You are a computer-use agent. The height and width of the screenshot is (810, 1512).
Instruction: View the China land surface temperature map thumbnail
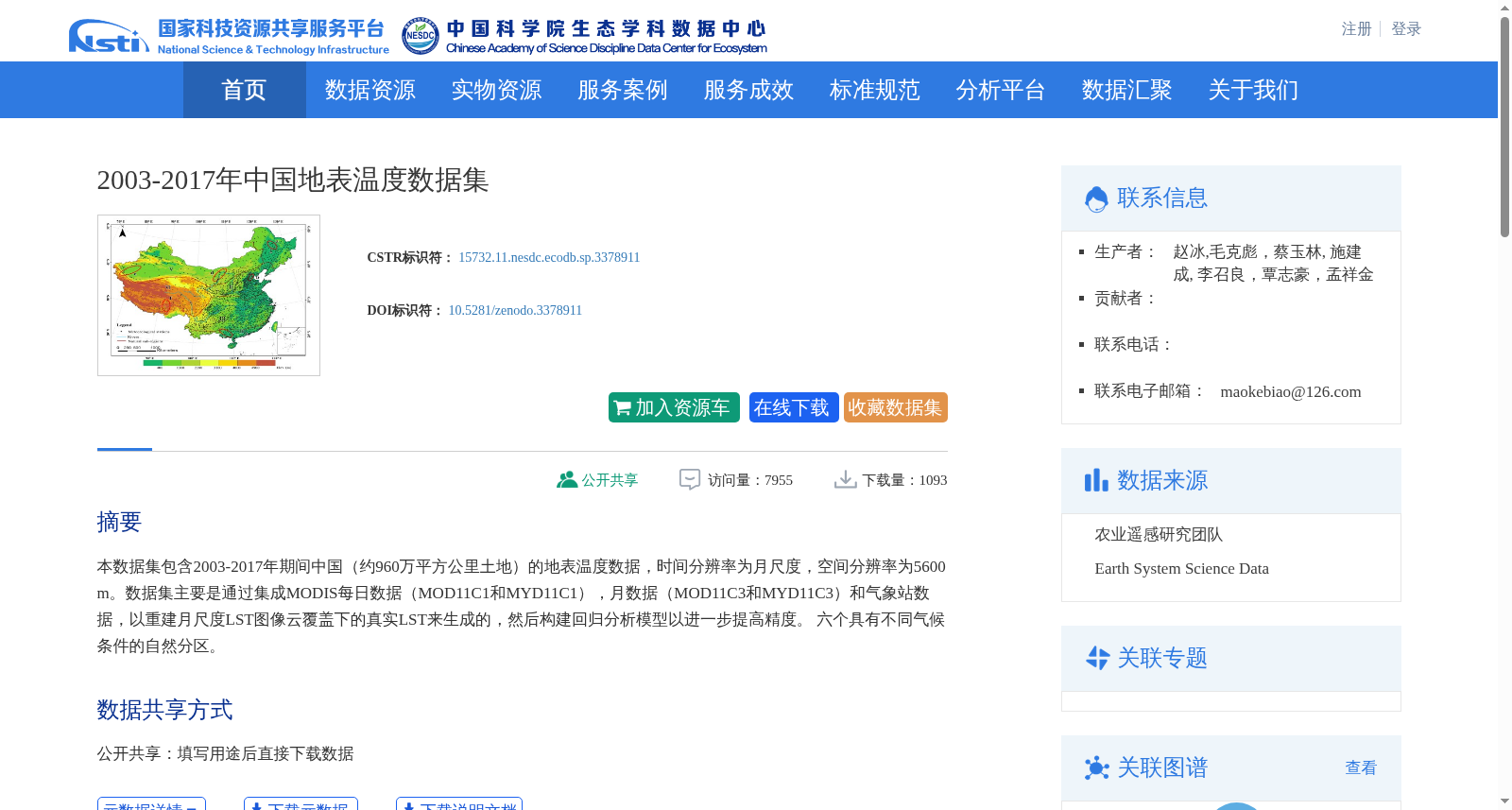pyautogui.click(x=209, y=295)
